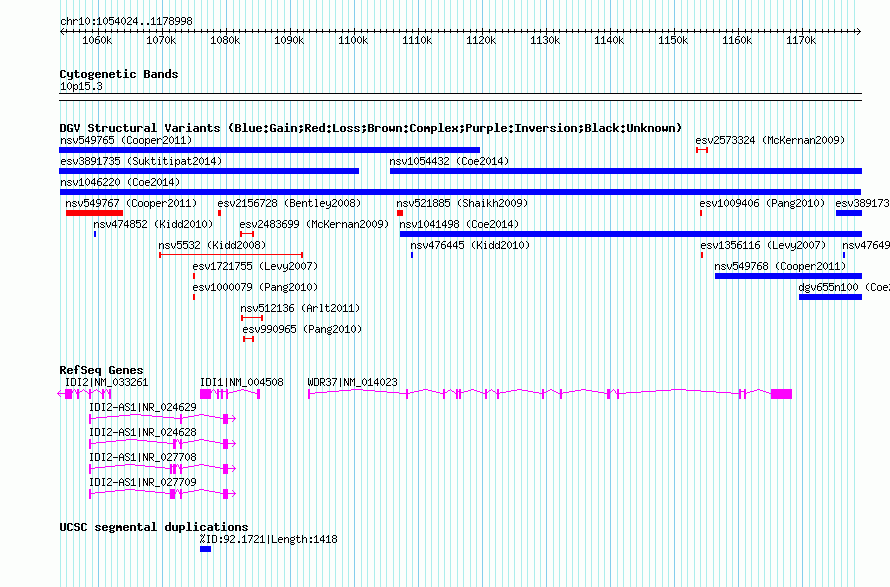Open esv1721755 (Levy2007) variant
890x587 pixels.
point(255,266)
